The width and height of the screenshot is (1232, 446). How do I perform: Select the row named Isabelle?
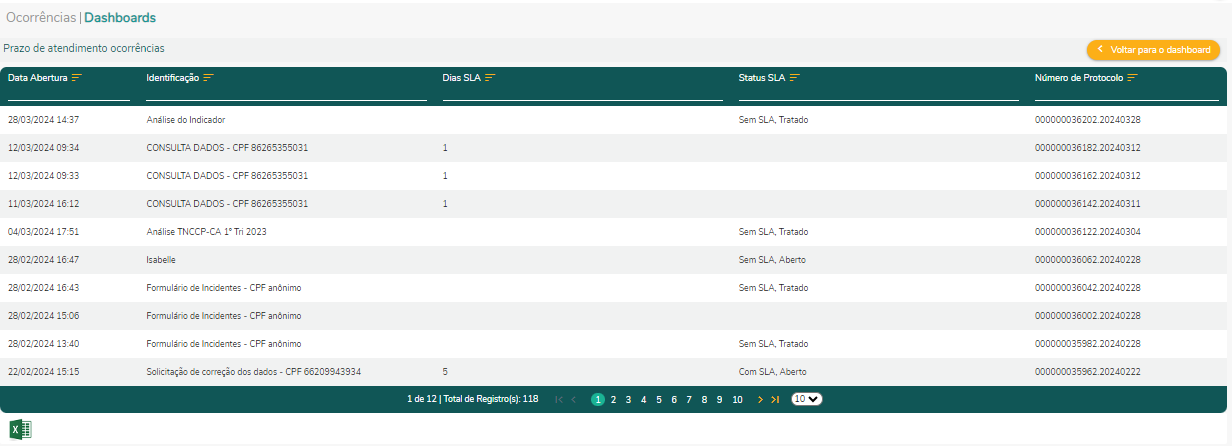[x=161, y=260]
